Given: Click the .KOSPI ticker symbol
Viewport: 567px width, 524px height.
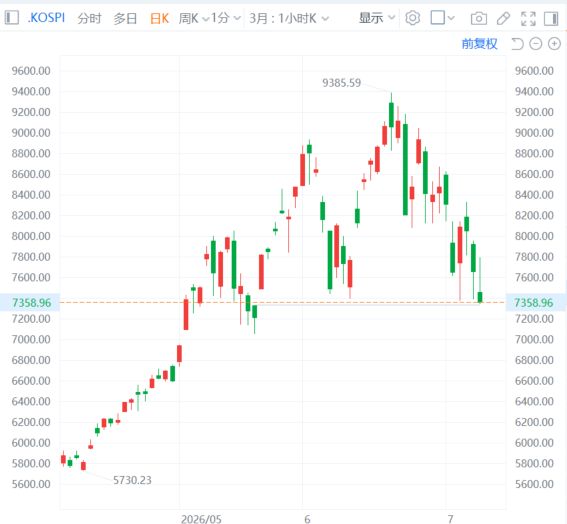Looking at the screenshot, I should [46, 18].
